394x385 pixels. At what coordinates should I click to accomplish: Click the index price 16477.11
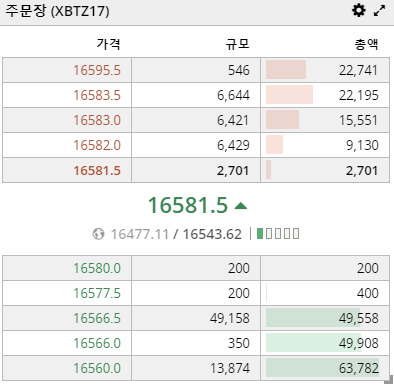pos(140,234)
